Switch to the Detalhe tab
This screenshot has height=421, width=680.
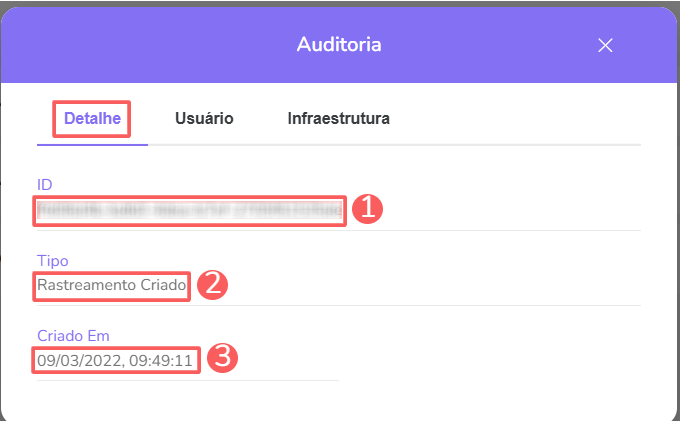click(92, 118)
